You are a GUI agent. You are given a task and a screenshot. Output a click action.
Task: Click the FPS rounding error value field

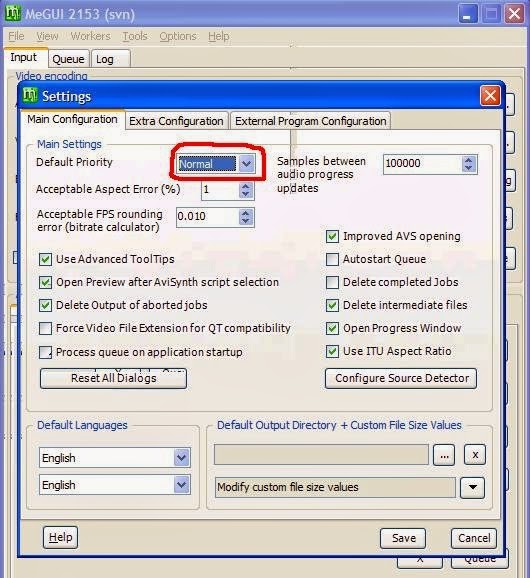pyautogui.click(x=208, y=216)
